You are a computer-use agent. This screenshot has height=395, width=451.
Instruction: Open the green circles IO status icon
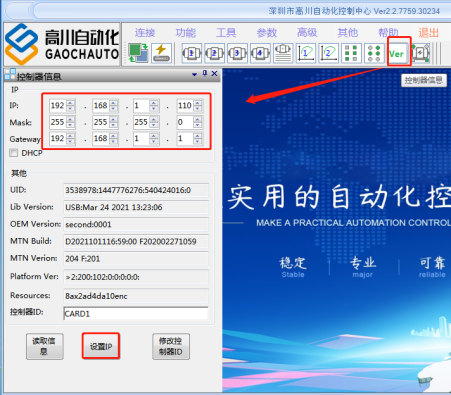[374, 53]
